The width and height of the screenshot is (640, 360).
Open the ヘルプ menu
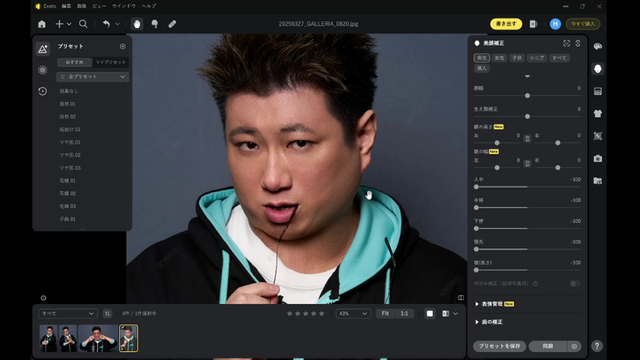tap(149, 6)
